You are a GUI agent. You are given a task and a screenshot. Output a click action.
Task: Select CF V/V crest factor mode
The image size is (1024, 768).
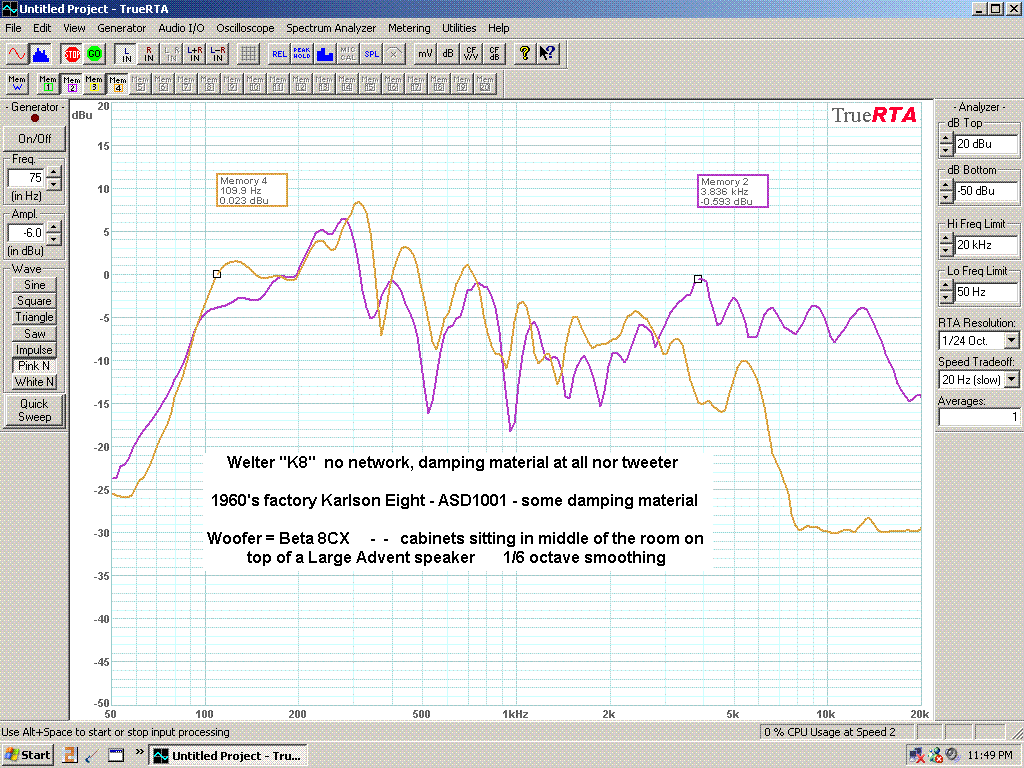[x=470, y=54]
